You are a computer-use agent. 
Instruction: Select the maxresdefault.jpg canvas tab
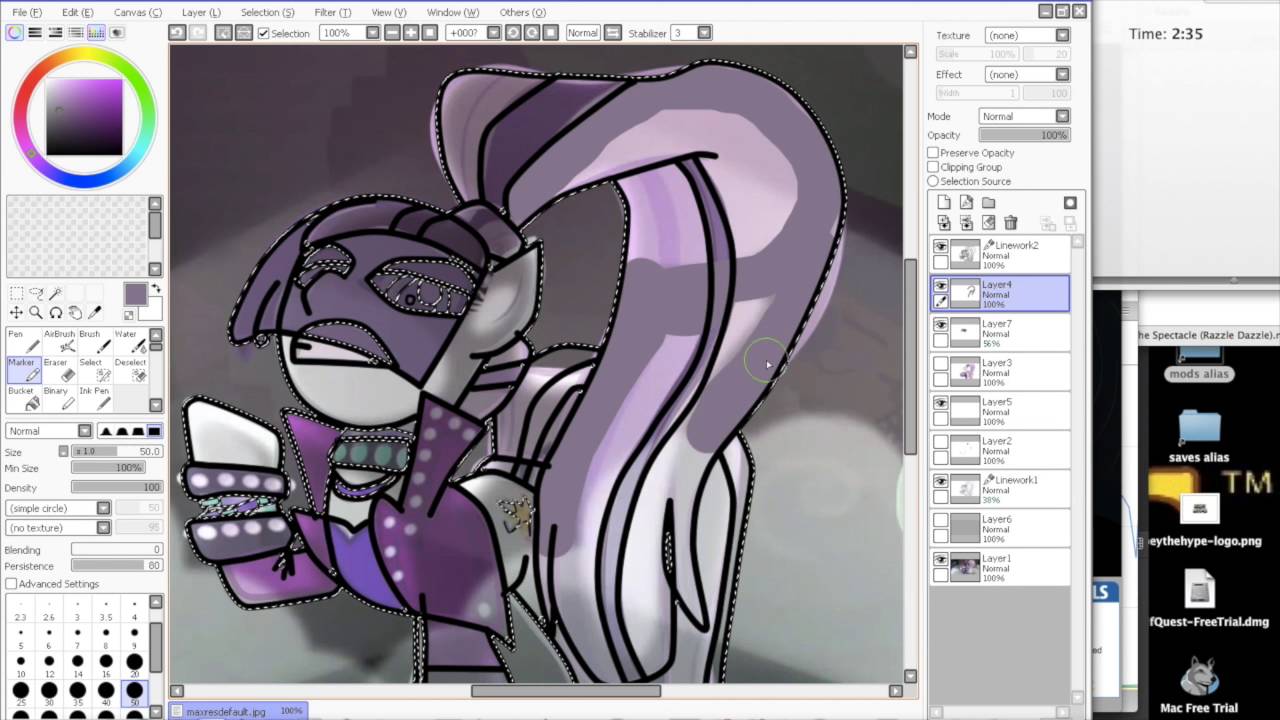point(238,711)
